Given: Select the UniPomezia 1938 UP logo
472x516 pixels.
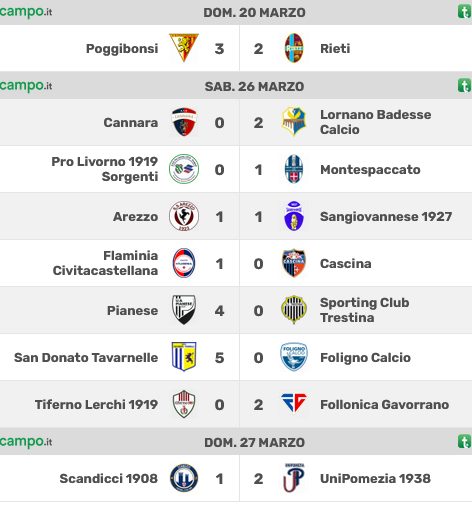Looking at the screenshot, I should pyautogui.click(x=294, y=478).
